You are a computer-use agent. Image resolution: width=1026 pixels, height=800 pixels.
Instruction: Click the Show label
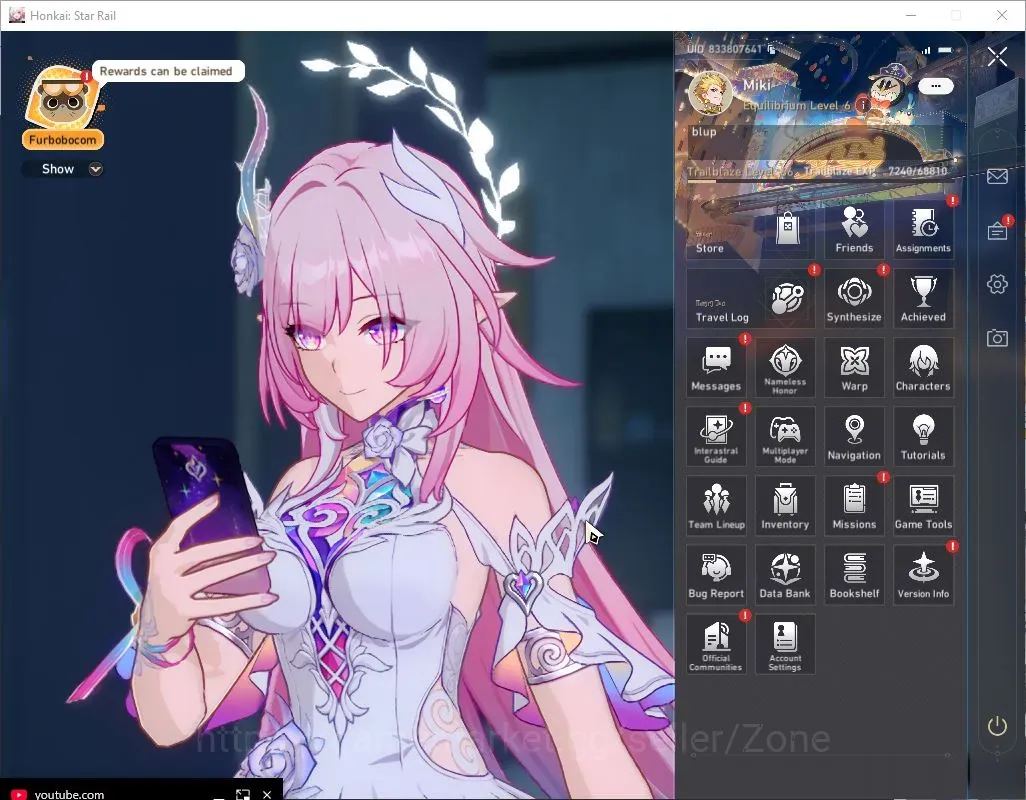[58, 169]
